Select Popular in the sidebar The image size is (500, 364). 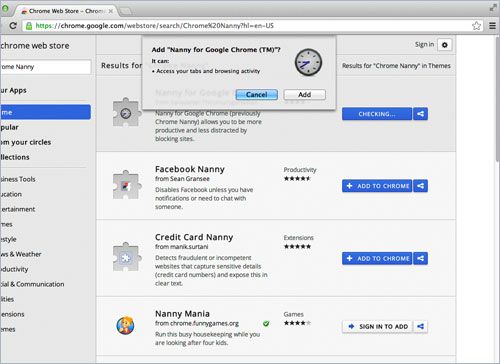[x=9, y=127]
